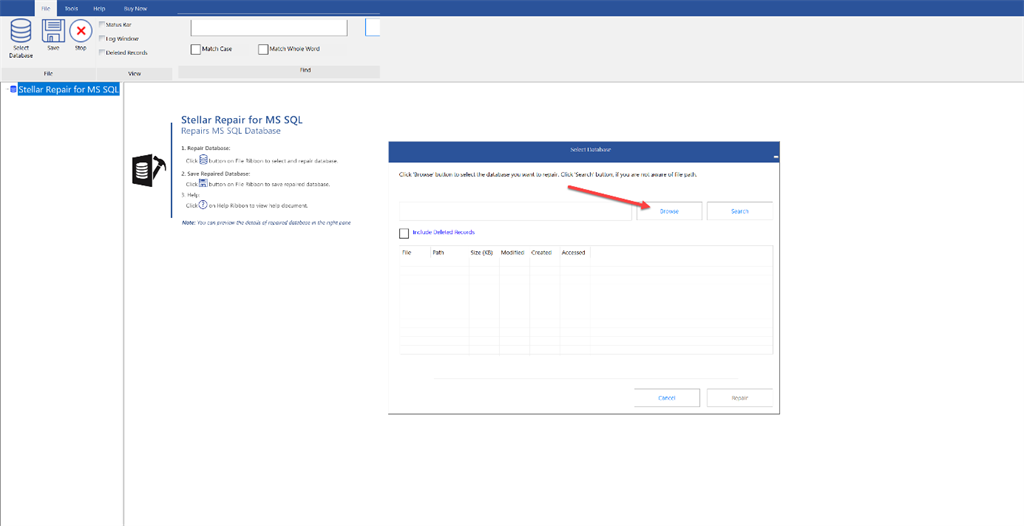The width and height of the screenshot is (1024, 526).
Task: Check Include Deleted Records in dialog
Action: [x=404, y=233]
